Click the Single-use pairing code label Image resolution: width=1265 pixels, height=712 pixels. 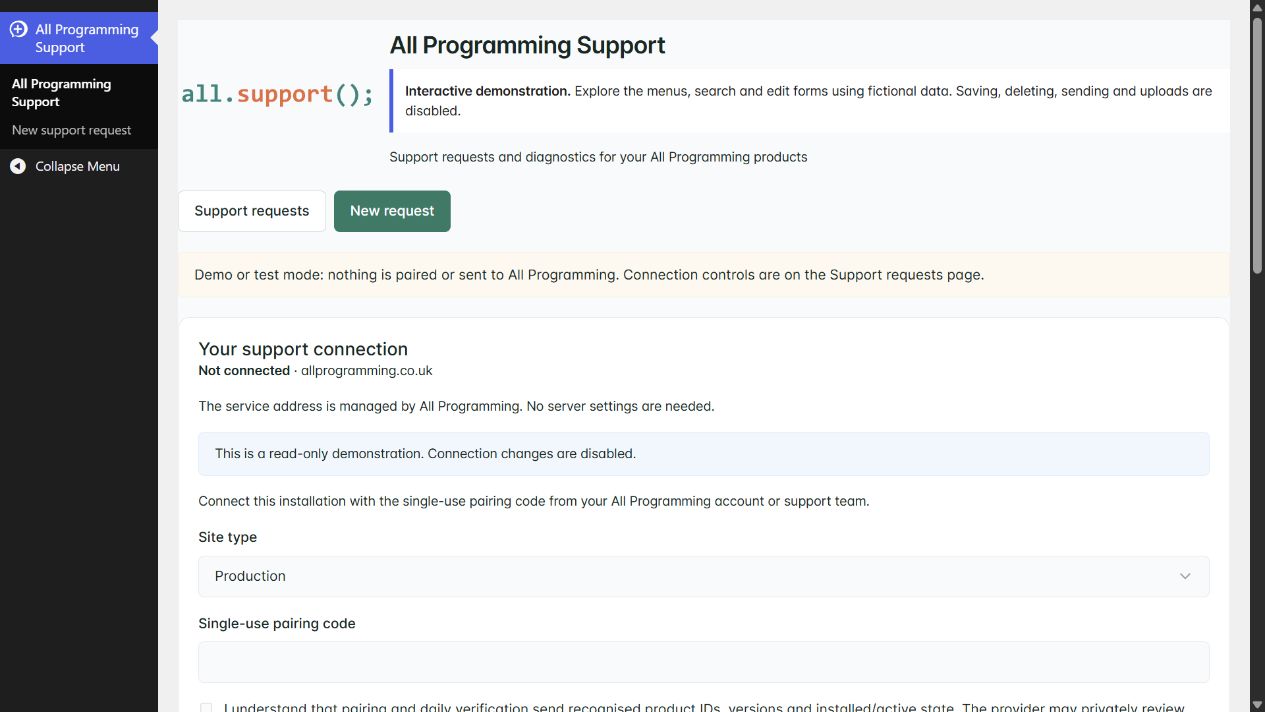[x=277, y=623]
